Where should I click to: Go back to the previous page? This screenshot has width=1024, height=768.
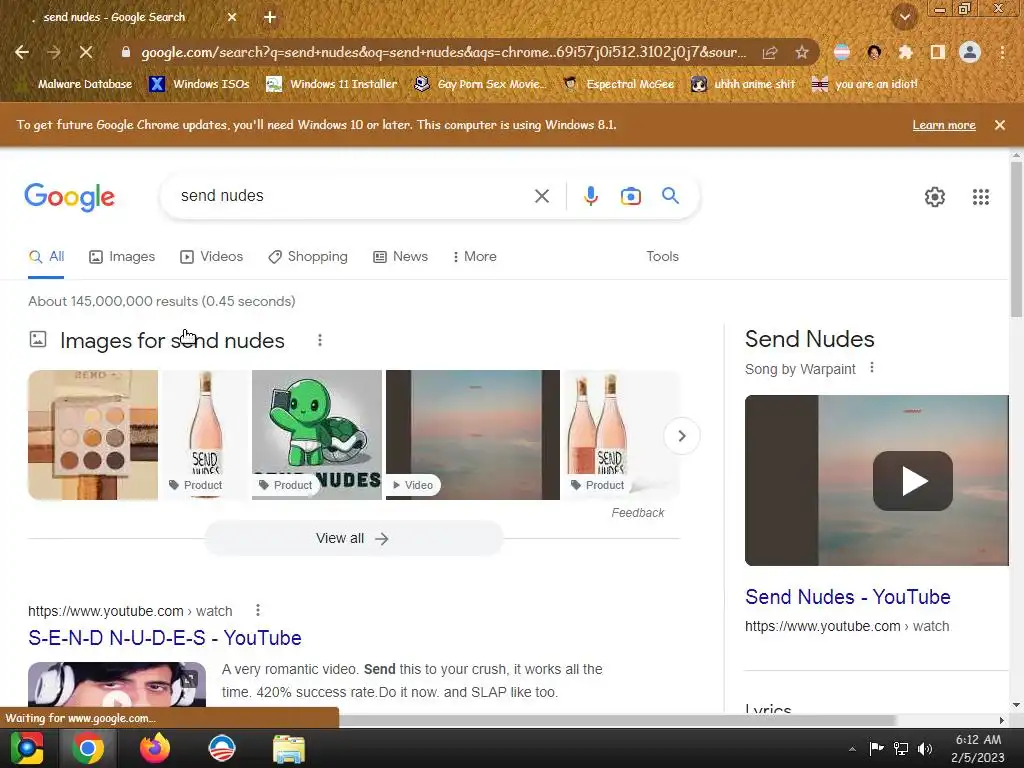click(22, 52)
